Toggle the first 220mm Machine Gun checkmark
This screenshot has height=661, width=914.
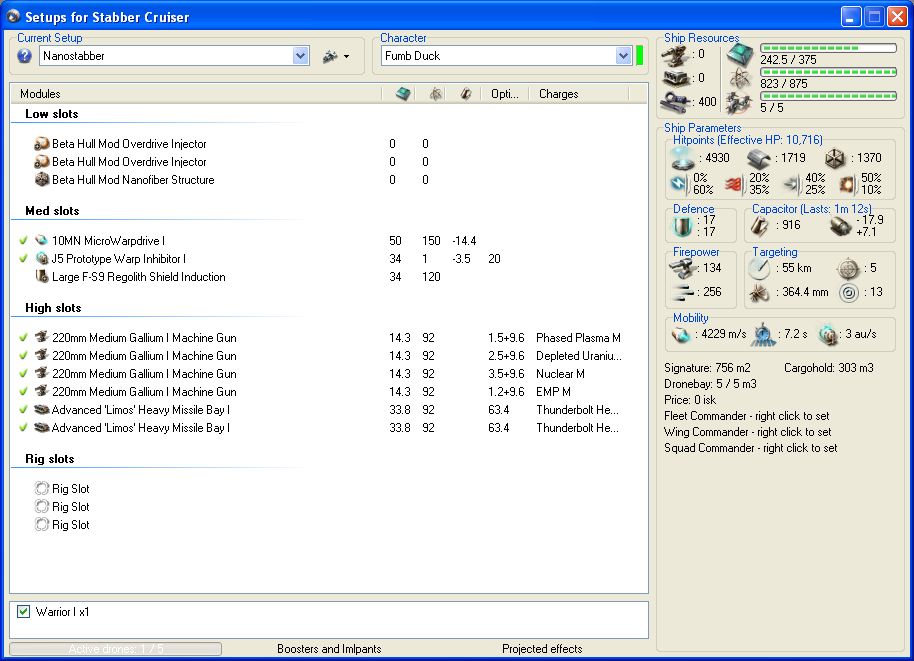(23, 338)
